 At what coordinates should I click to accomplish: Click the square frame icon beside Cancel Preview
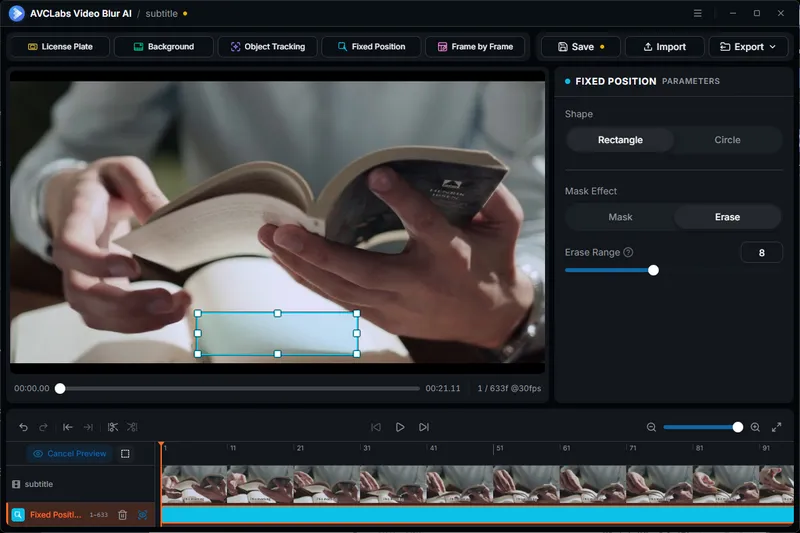pyautogui.click(x=125, y=453)
